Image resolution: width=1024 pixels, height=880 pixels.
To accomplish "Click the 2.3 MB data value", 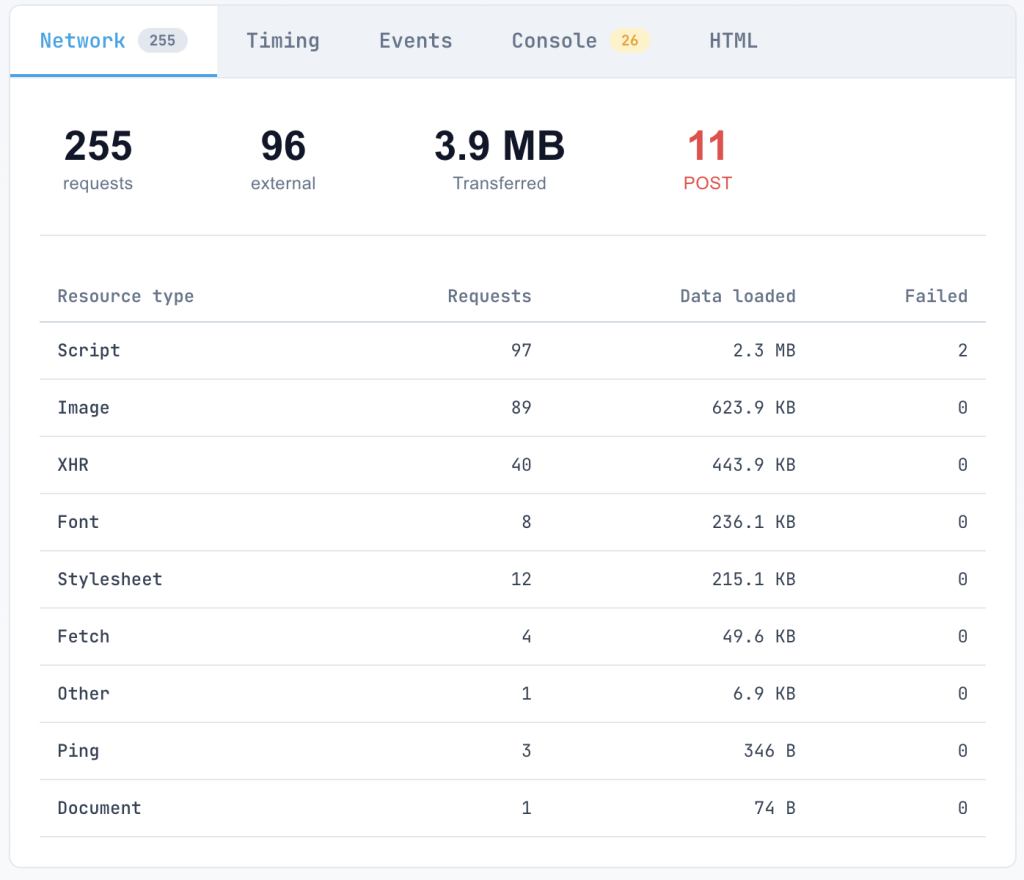I will point(764,351).
